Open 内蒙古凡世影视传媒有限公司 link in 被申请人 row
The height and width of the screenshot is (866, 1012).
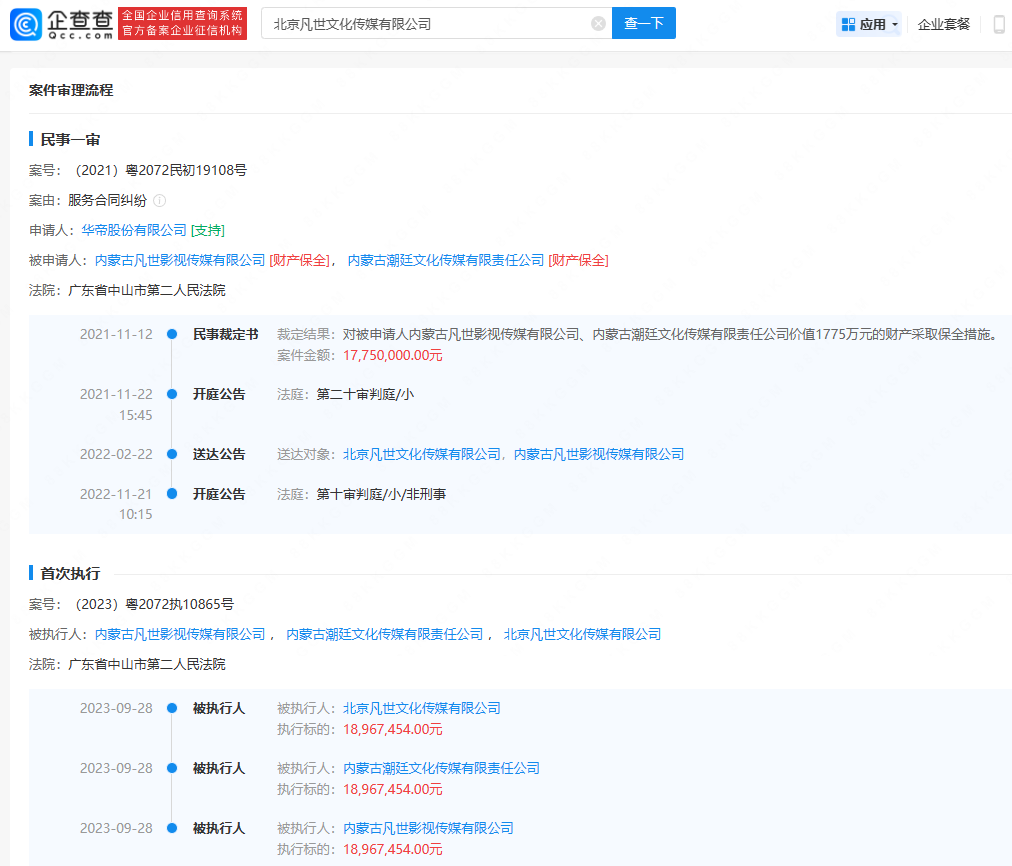click(180, 260)
